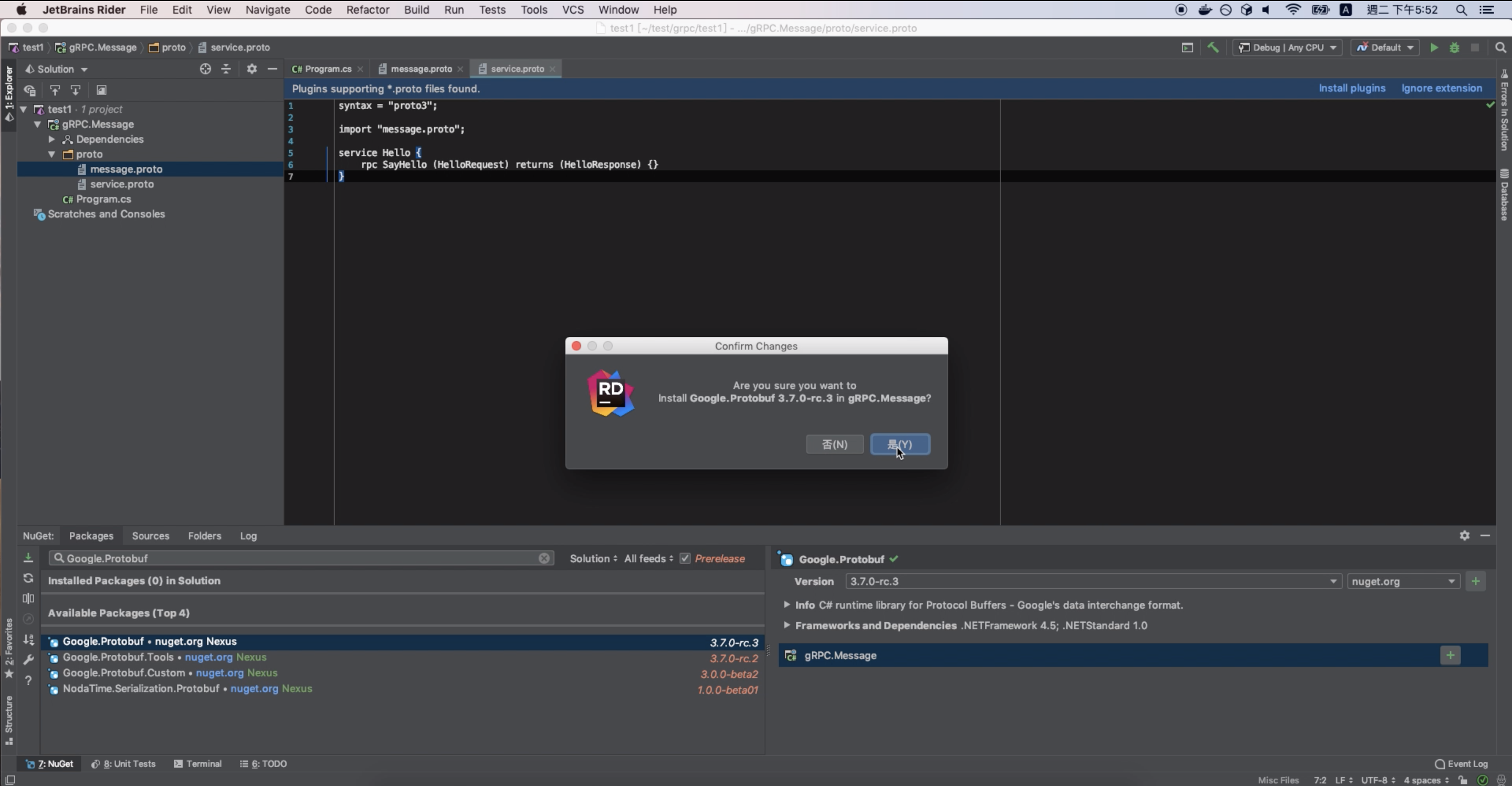Screen dimensions: 1512x786
Task: Open the All feeds filter
Action: (648, 558)
